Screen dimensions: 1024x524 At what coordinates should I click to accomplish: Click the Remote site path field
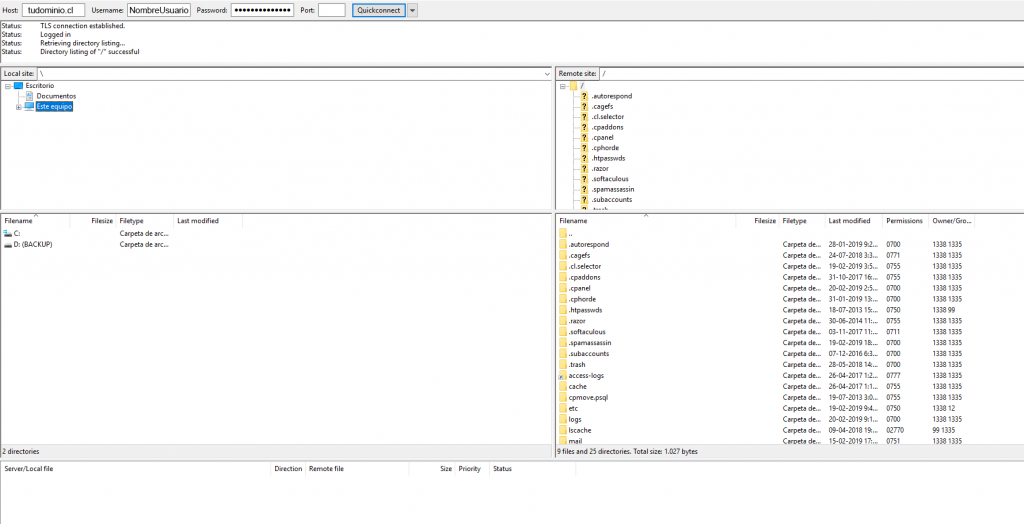(x=810, y=74)
